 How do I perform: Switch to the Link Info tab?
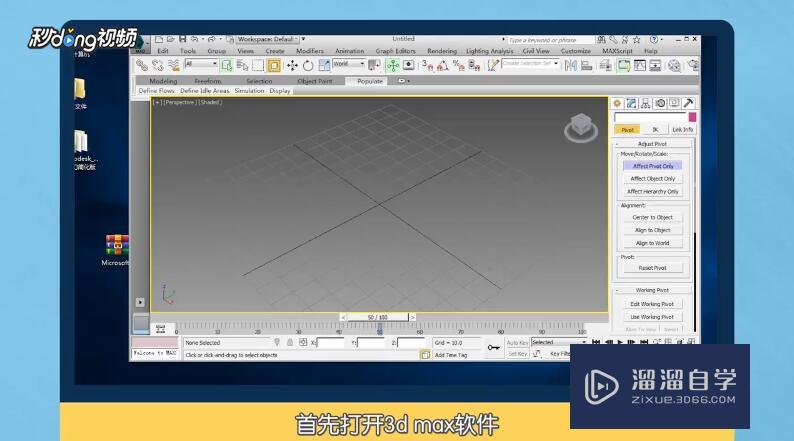click(682, 130)
